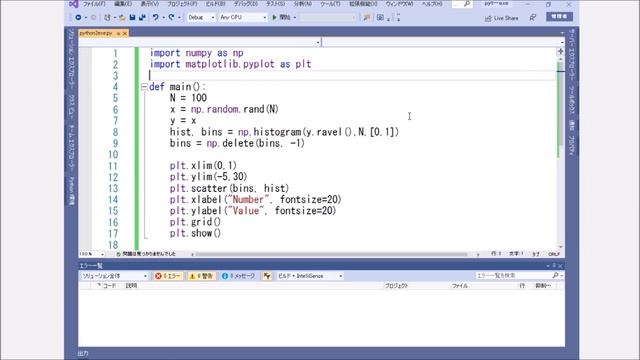Open the ウィンドウ(W) menu

tap(399, 4)
